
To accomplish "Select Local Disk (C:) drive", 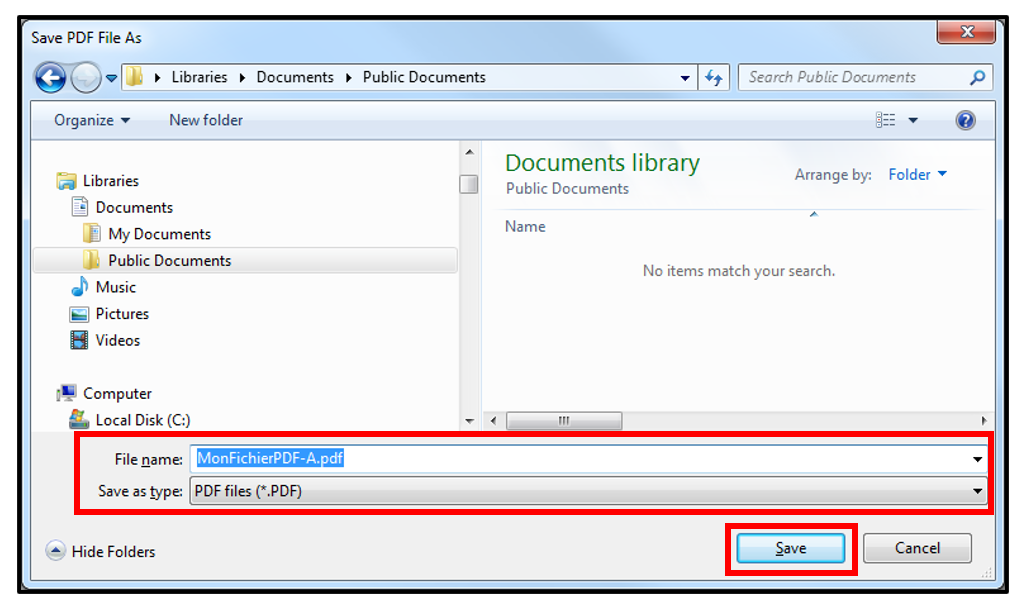I will click(x=142, y=420).
